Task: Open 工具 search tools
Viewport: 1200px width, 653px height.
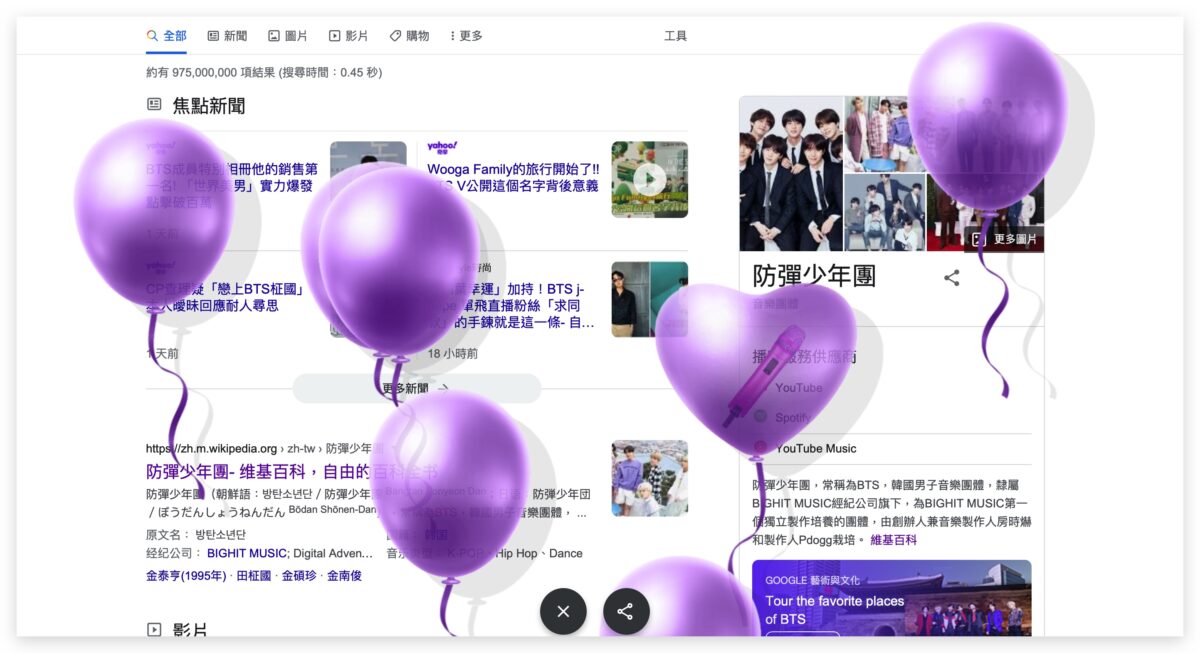Action: 675,36
